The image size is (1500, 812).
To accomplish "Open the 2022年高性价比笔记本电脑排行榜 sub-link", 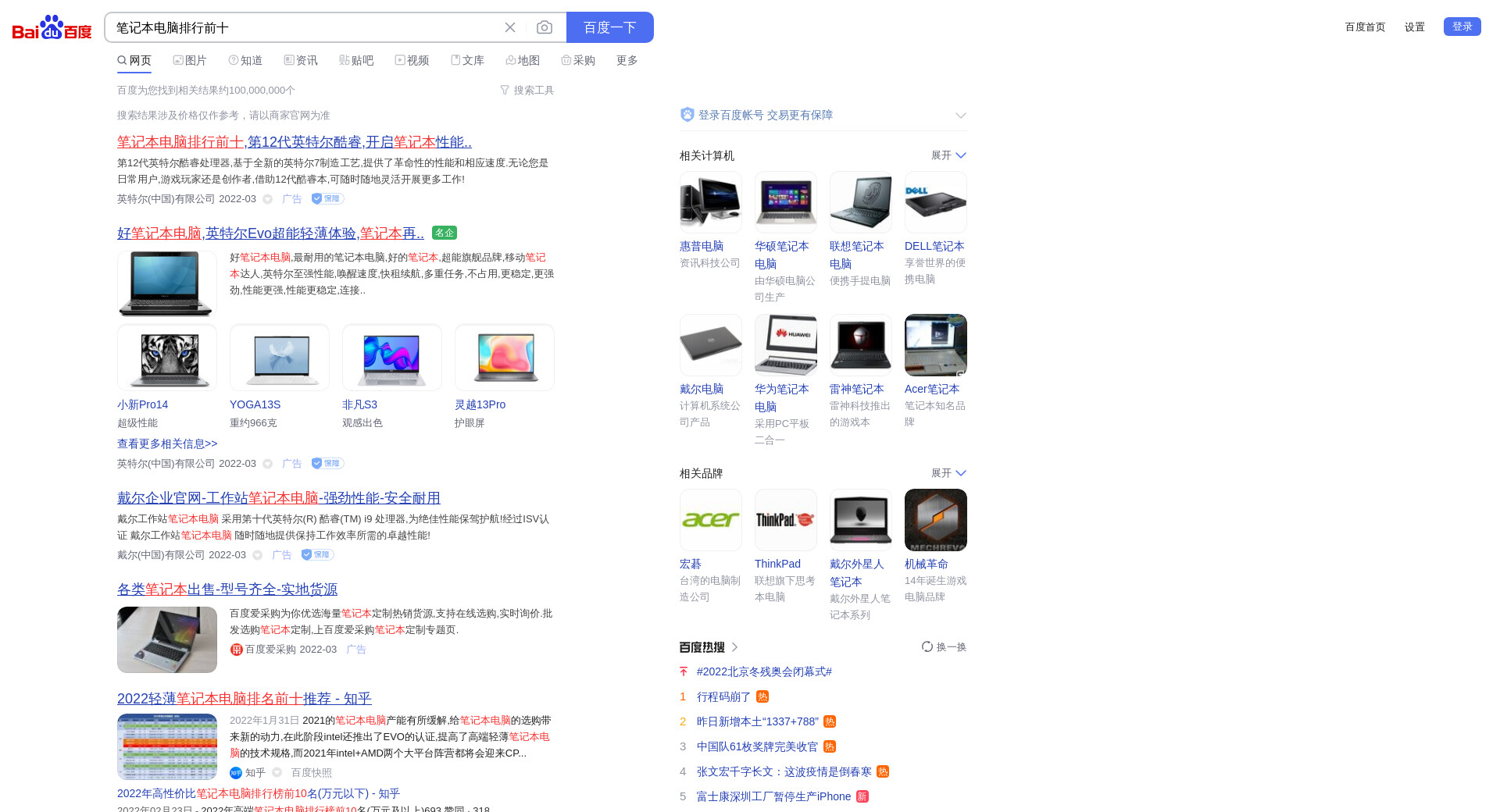I will (x=259, y=793).
